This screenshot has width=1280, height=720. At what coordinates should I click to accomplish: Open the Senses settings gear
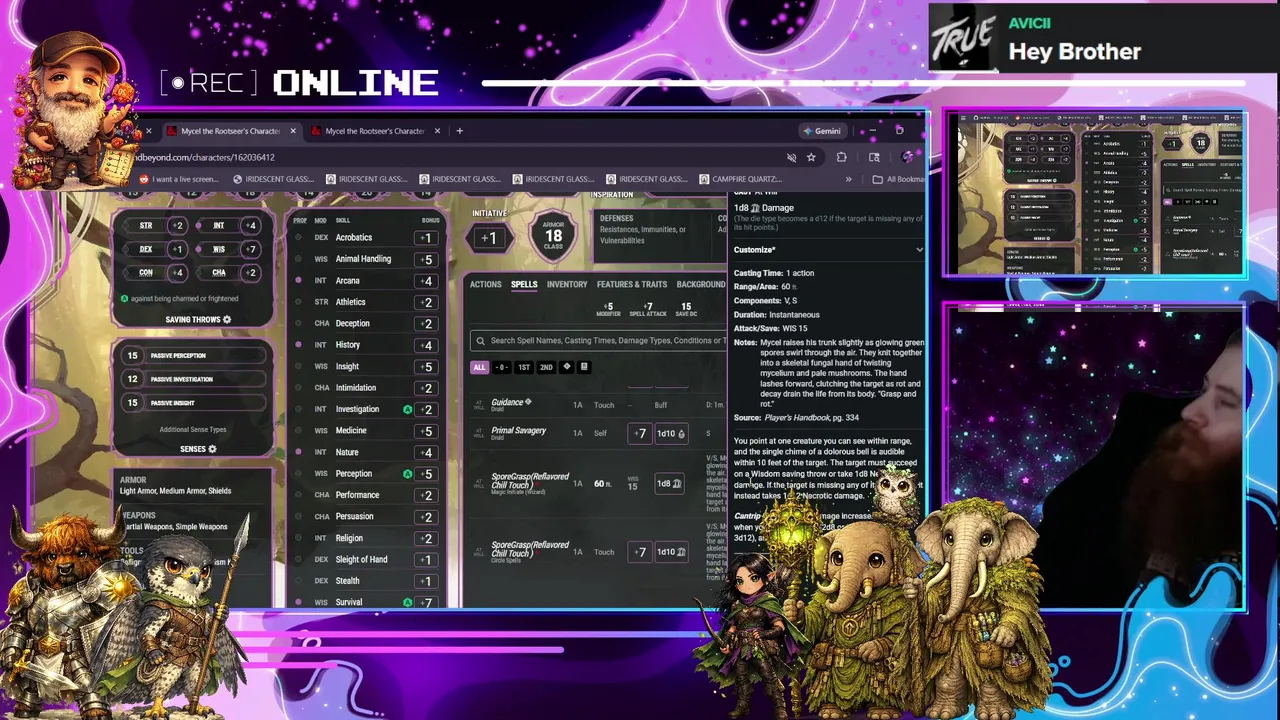(x=212, y=449)
